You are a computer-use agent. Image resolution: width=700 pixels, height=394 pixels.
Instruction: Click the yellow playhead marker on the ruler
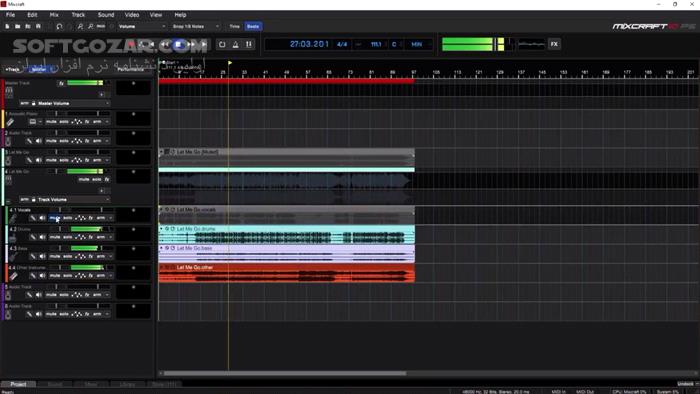point(229,63)
